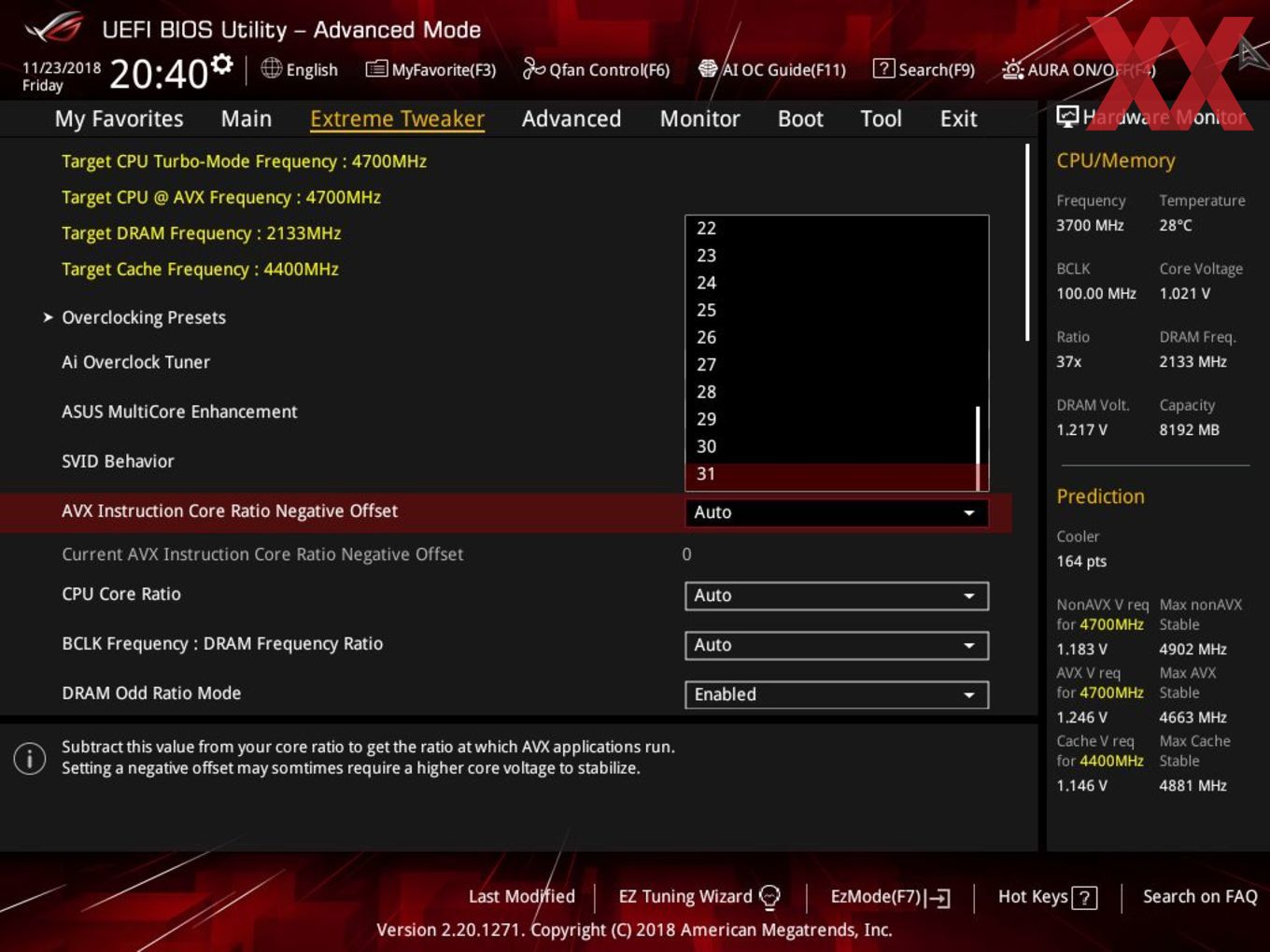Select AVX Instruction Core Ratio Negative Offset row
The width and height of the screenshot is (1270, 952).
505,512
